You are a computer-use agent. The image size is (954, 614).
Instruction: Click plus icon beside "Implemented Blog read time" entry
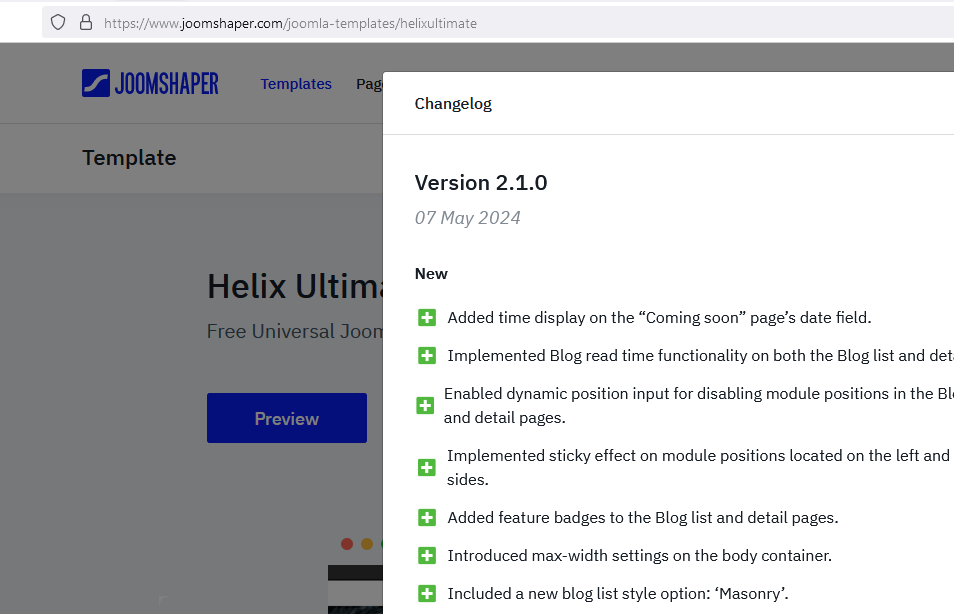[427, 355]
